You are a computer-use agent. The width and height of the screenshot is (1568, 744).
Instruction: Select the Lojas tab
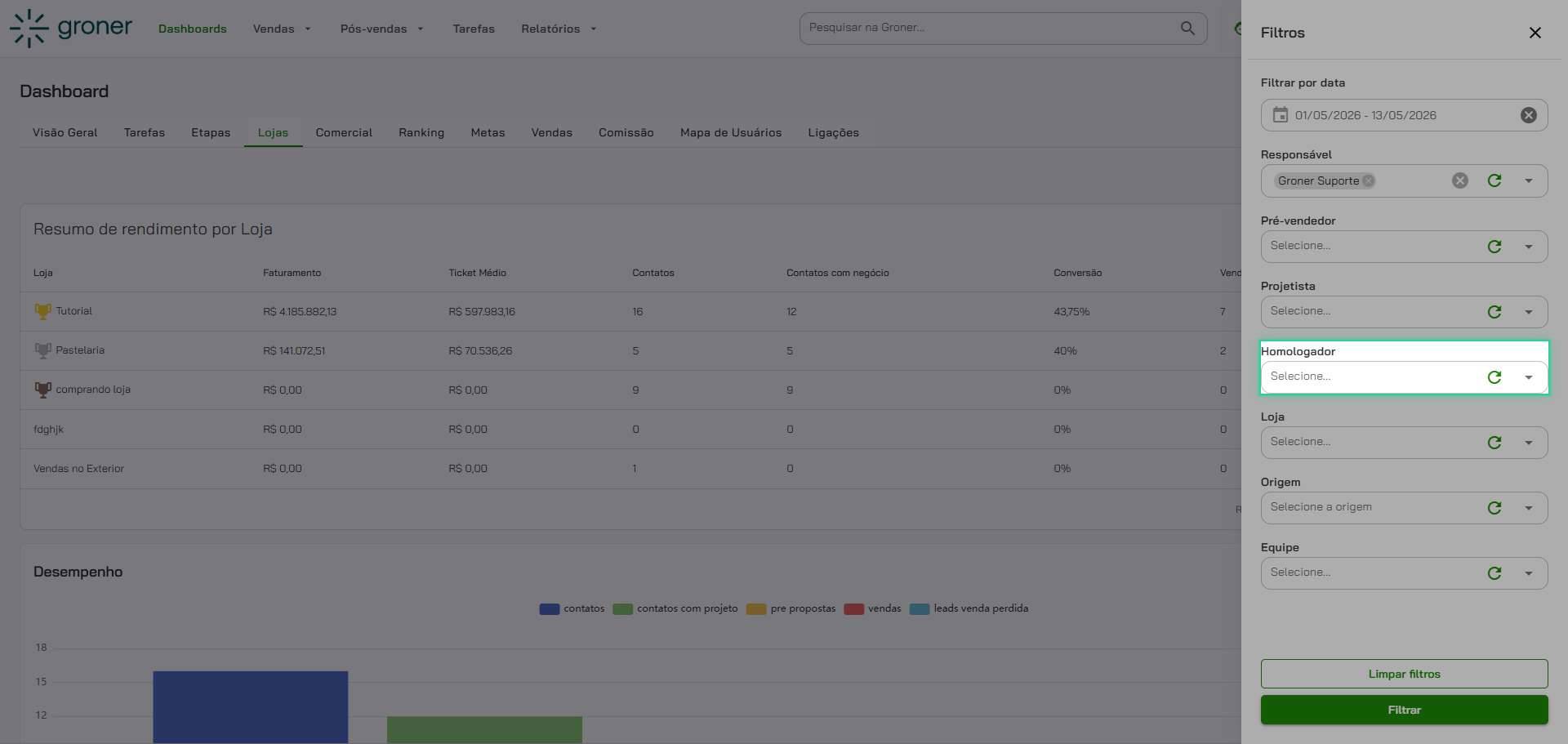pos(273,132)
